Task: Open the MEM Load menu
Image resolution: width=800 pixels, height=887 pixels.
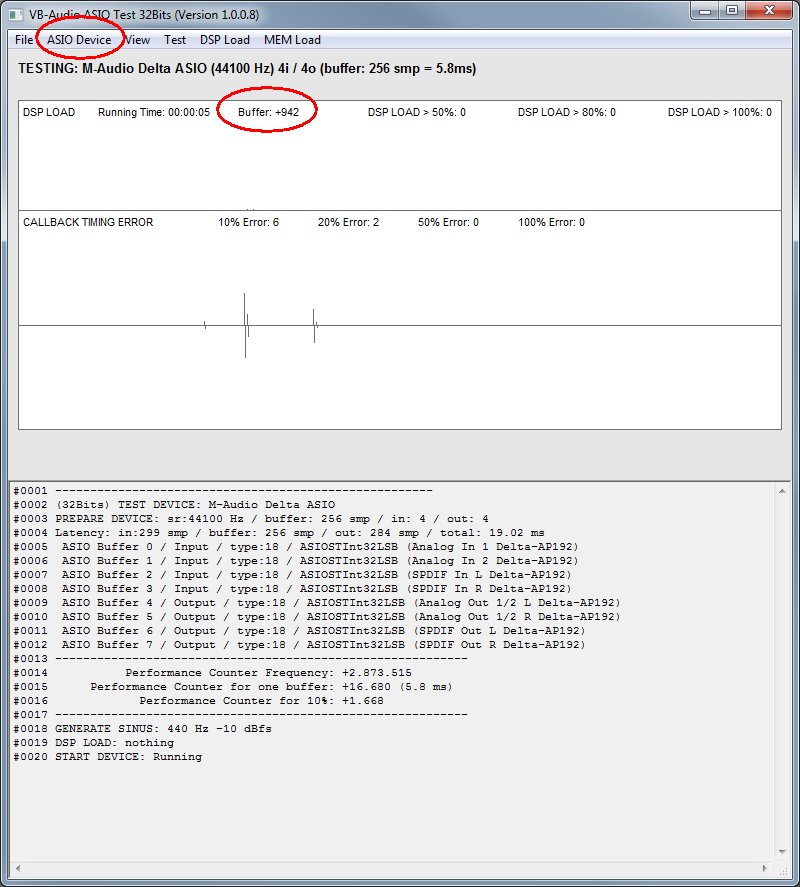Action: coord(292,40)
